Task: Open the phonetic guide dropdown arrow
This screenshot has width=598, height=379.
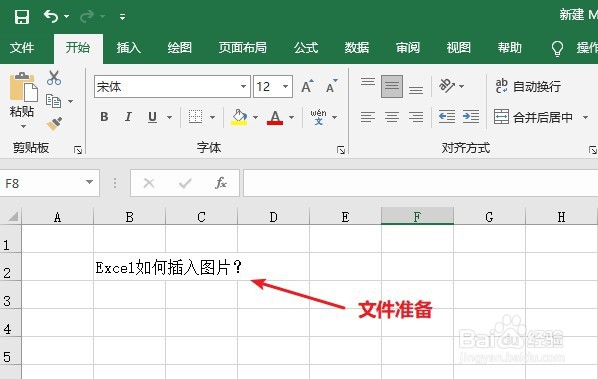Action: tap(334, 117)
